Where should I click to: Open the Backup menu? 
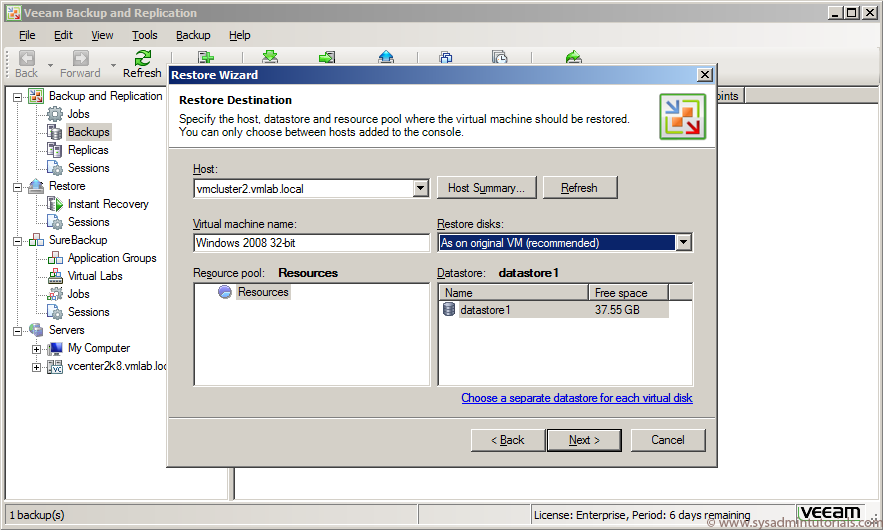pos(193,35)
